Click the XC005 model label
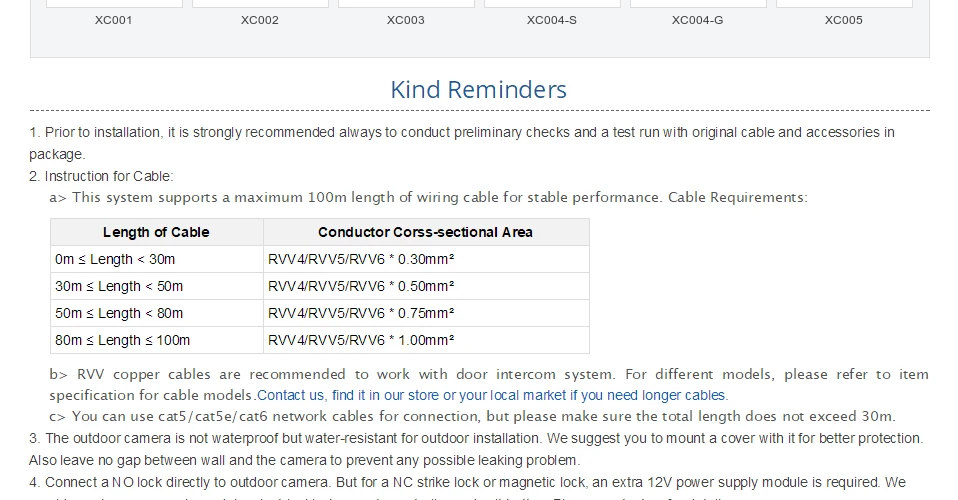 point(844,20)
